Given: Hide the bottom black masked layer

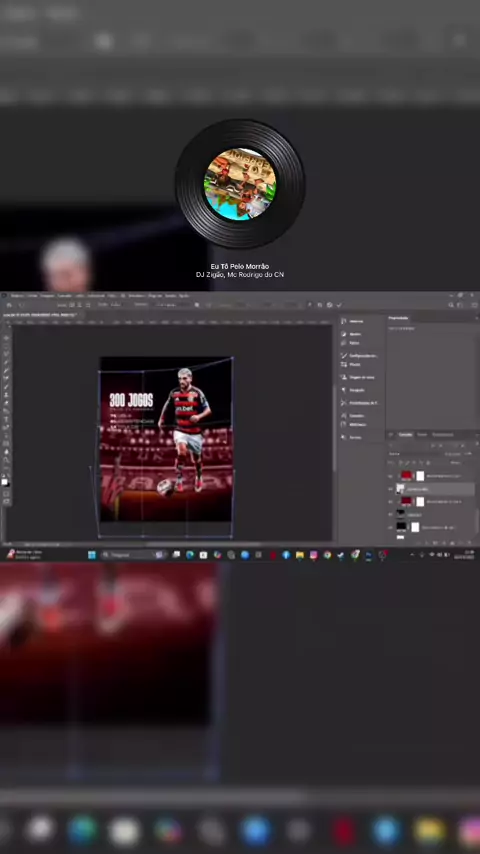Looking at the screenshot, I should [390, 527].
